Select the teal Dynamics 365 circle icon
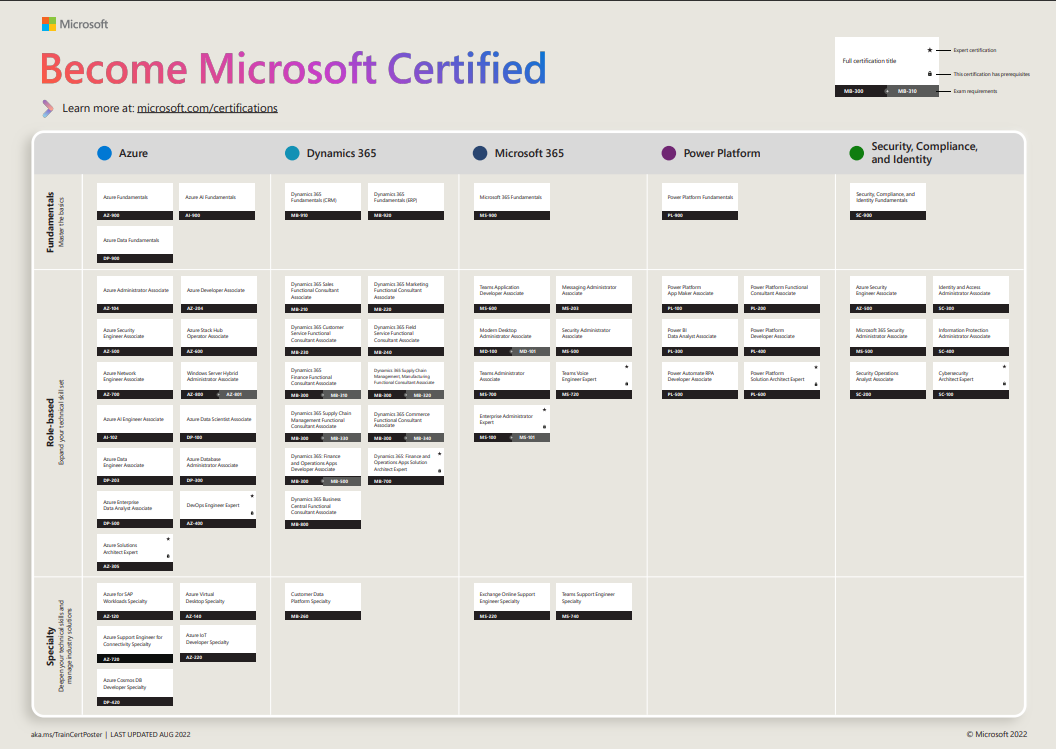 click(x=290, y=153)
